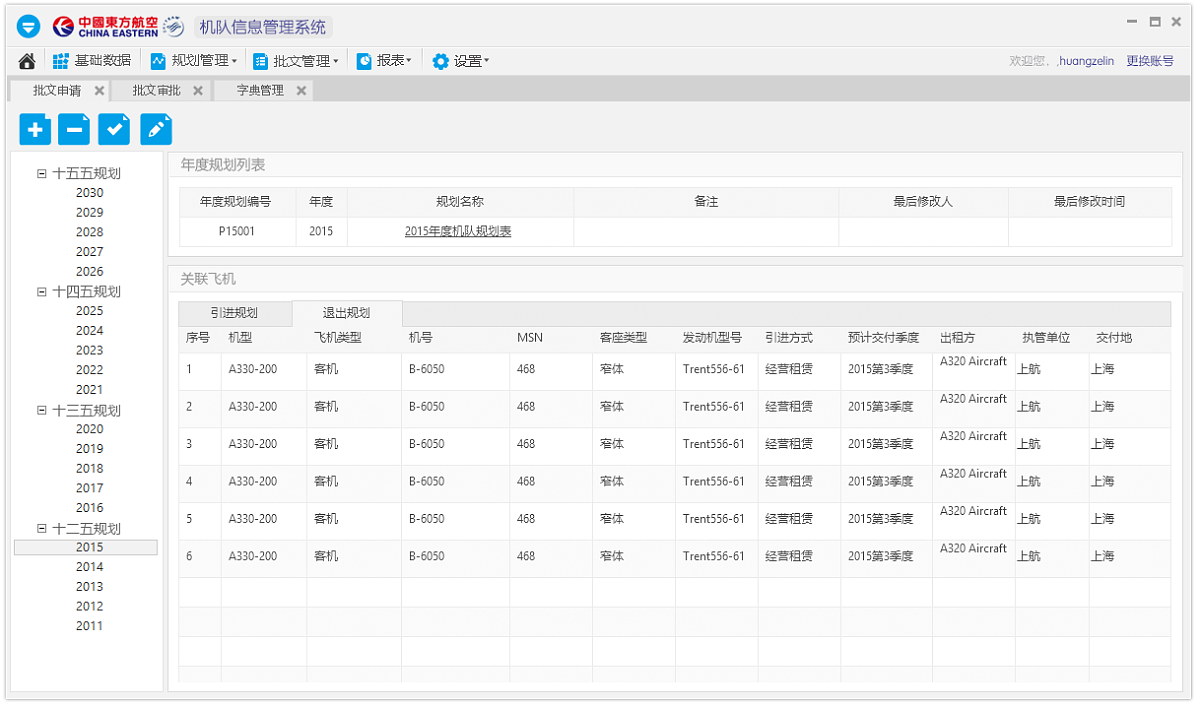
Task: Open the 规划管理 dropdown menu
Action: [x=194, y=61]
